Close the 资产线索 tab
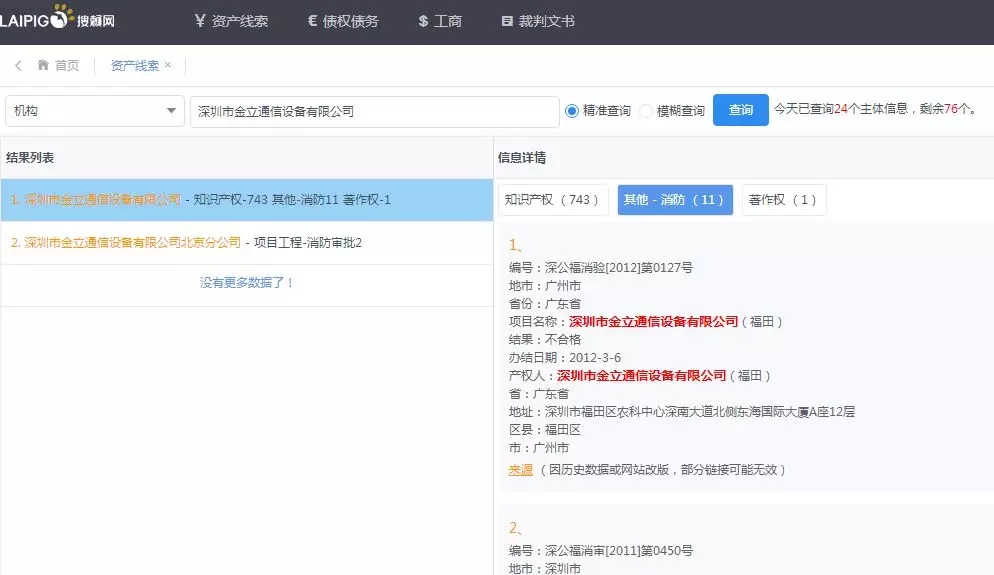The height and width of the screenshot is (575, 994). point(167,65)
